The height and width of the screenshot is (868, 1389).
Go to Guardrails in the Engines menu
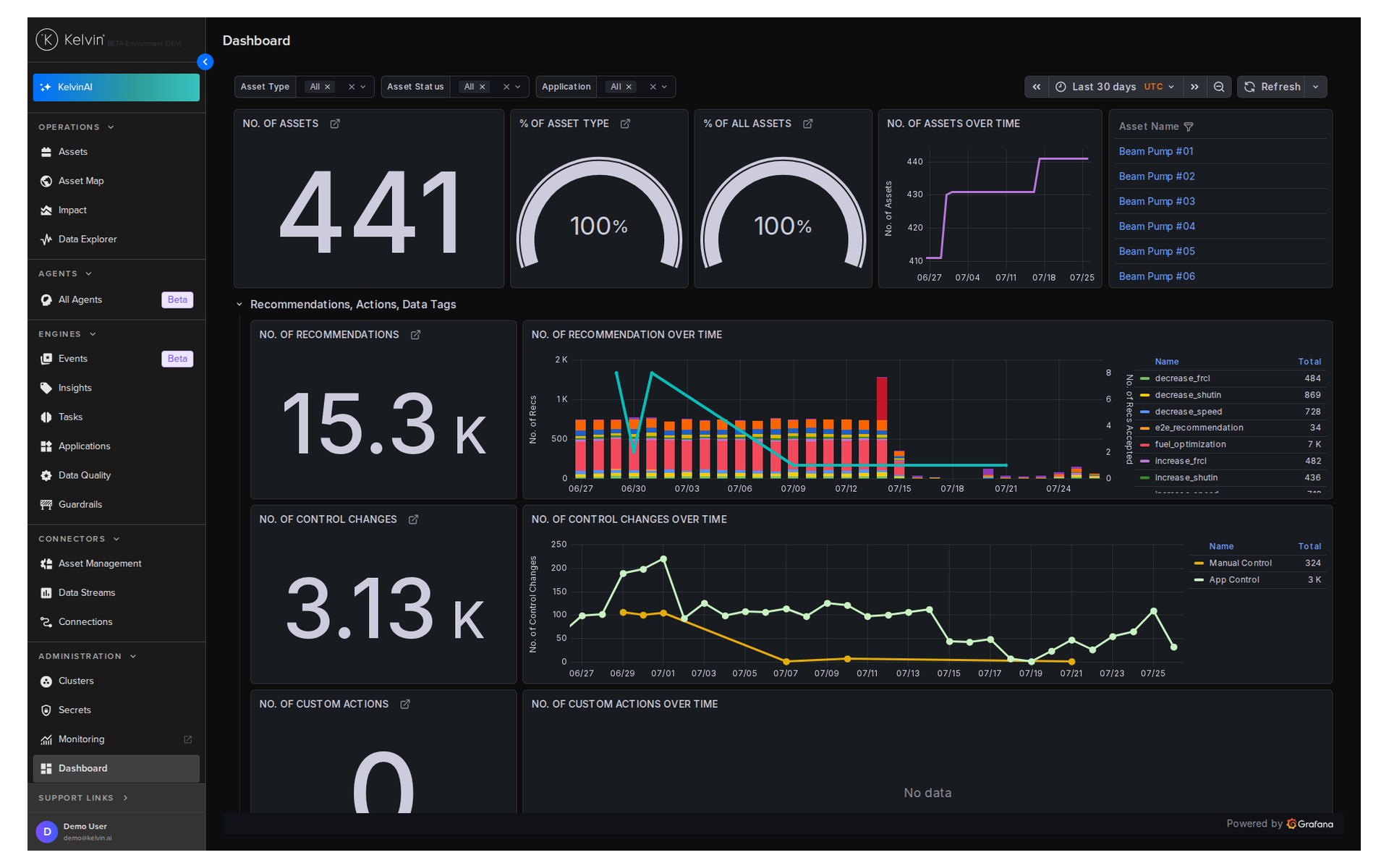80,505
